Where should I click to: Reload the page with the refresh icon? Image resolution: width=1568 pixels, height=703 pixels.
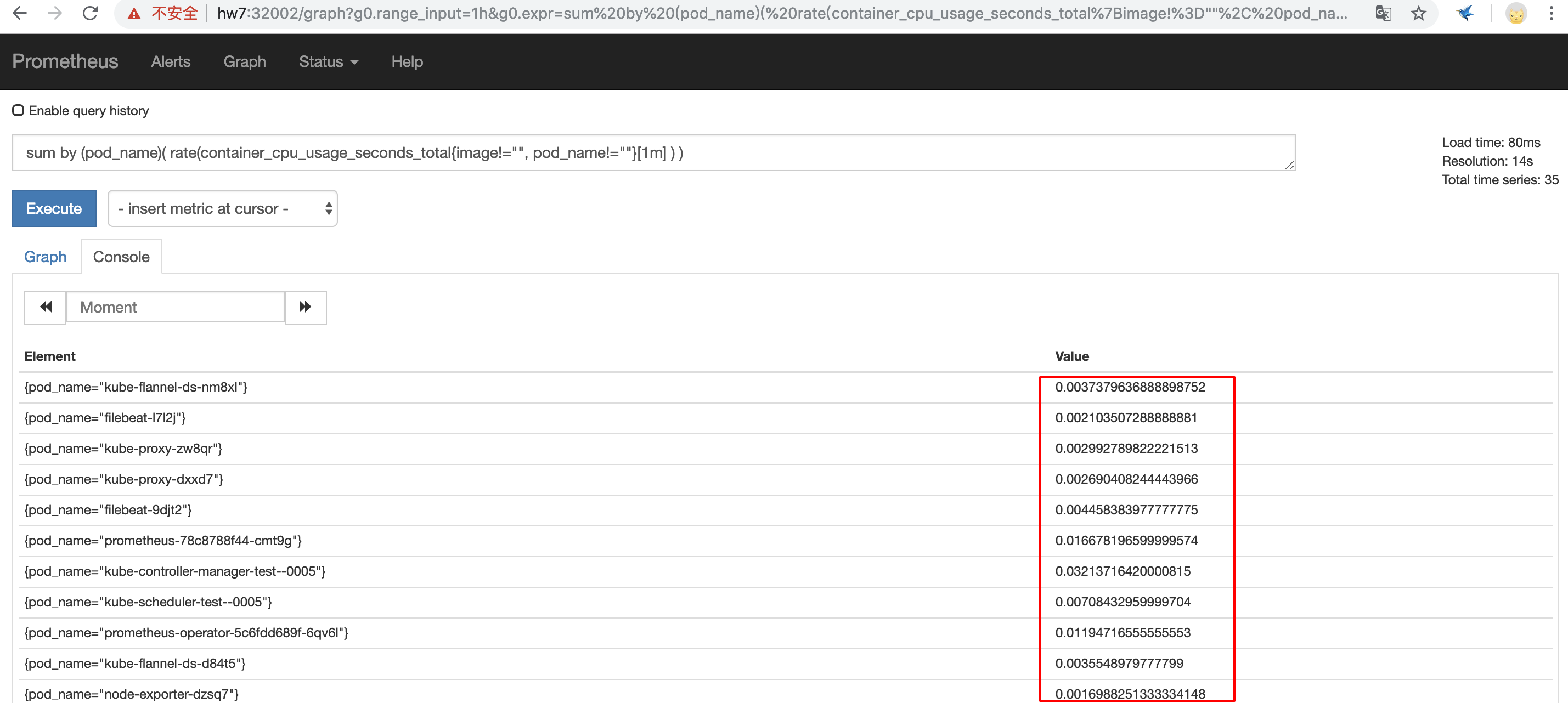pos(90,13)
